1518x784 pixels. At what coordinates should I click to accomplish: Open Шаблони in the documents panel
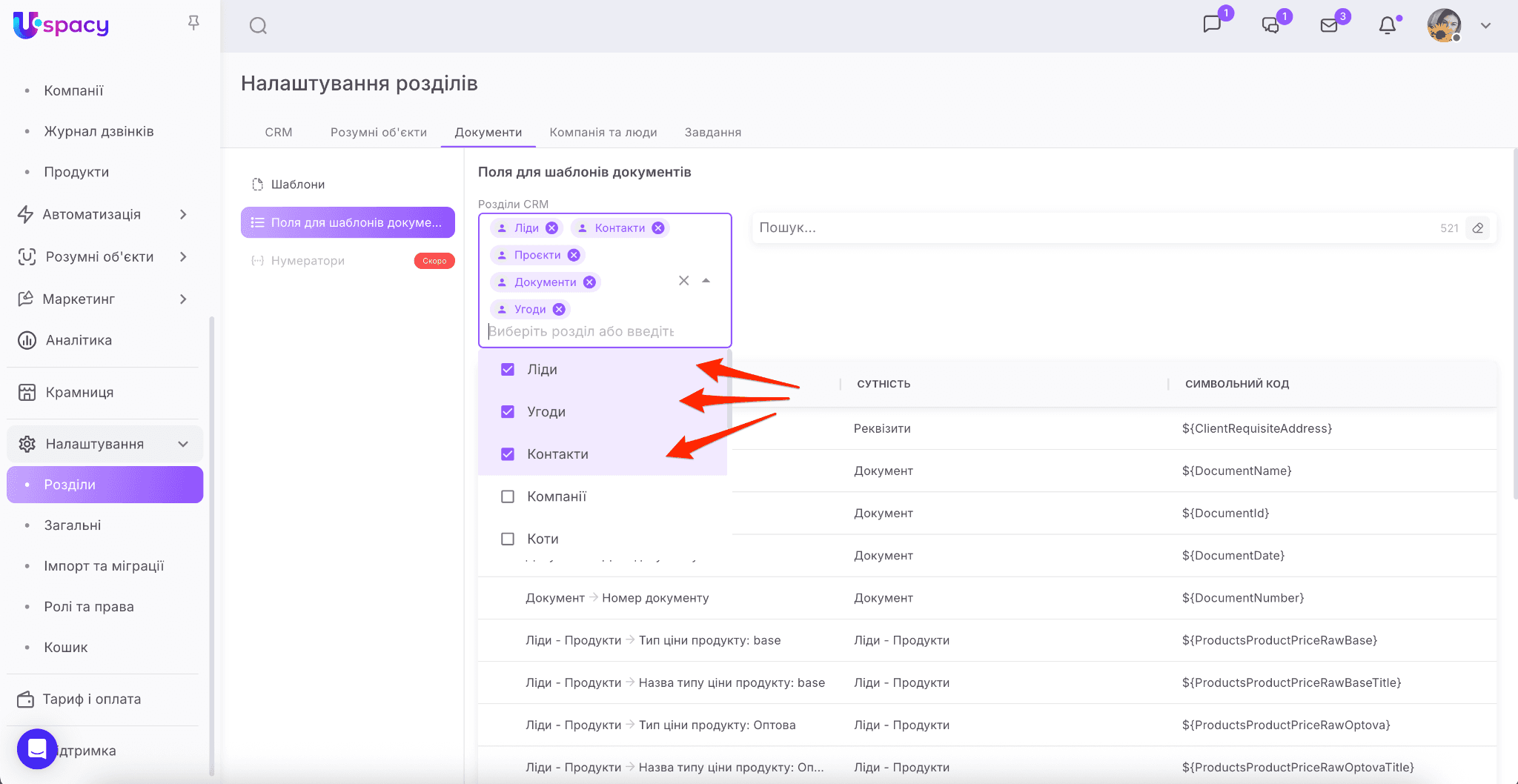297,185
